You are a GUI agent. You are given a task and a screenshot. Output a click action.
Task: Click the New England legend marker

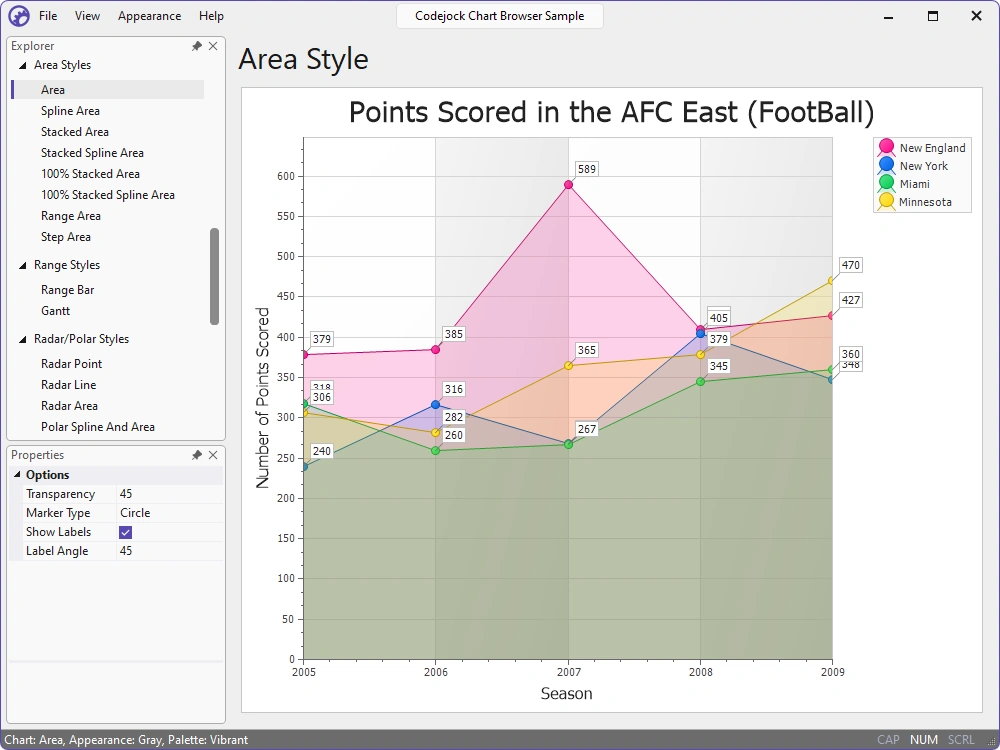pyautogui.click(x=886, y=147)
